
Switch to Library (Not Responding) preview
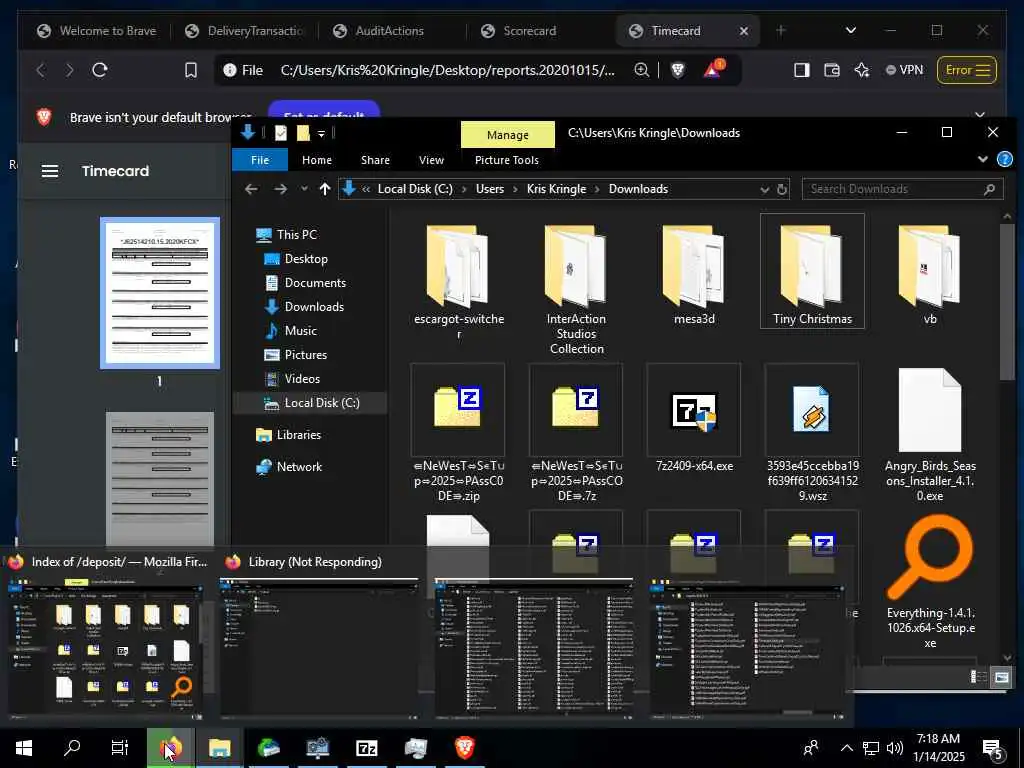tap(319, 639)
